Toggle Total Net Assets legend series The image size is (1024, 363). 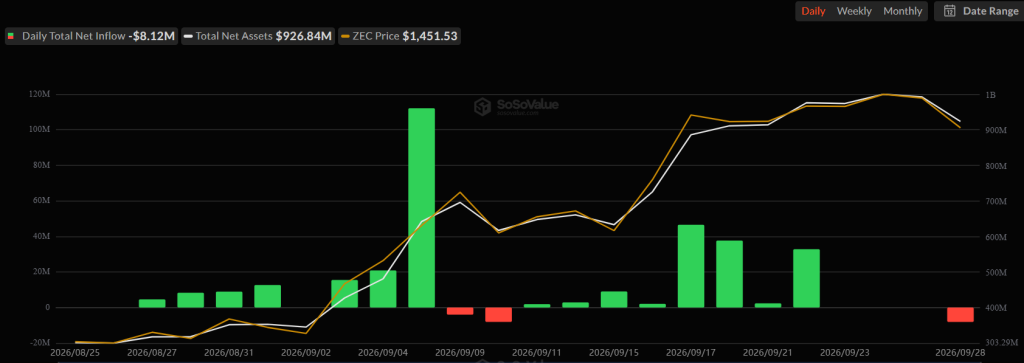coord(258,37)
